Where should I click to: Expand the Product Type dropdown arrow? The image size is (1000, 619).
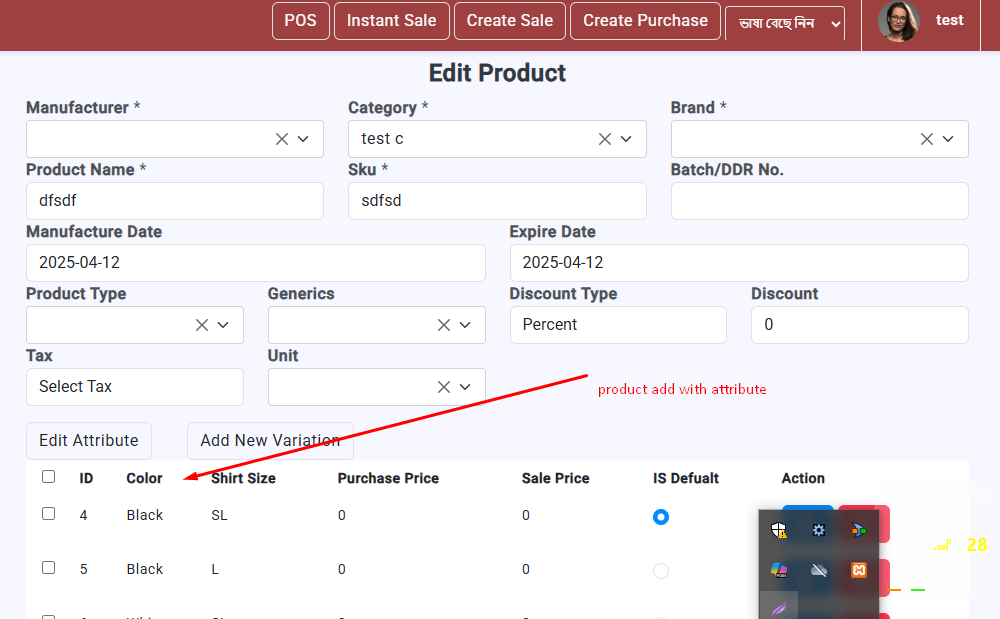pos(223,325)
